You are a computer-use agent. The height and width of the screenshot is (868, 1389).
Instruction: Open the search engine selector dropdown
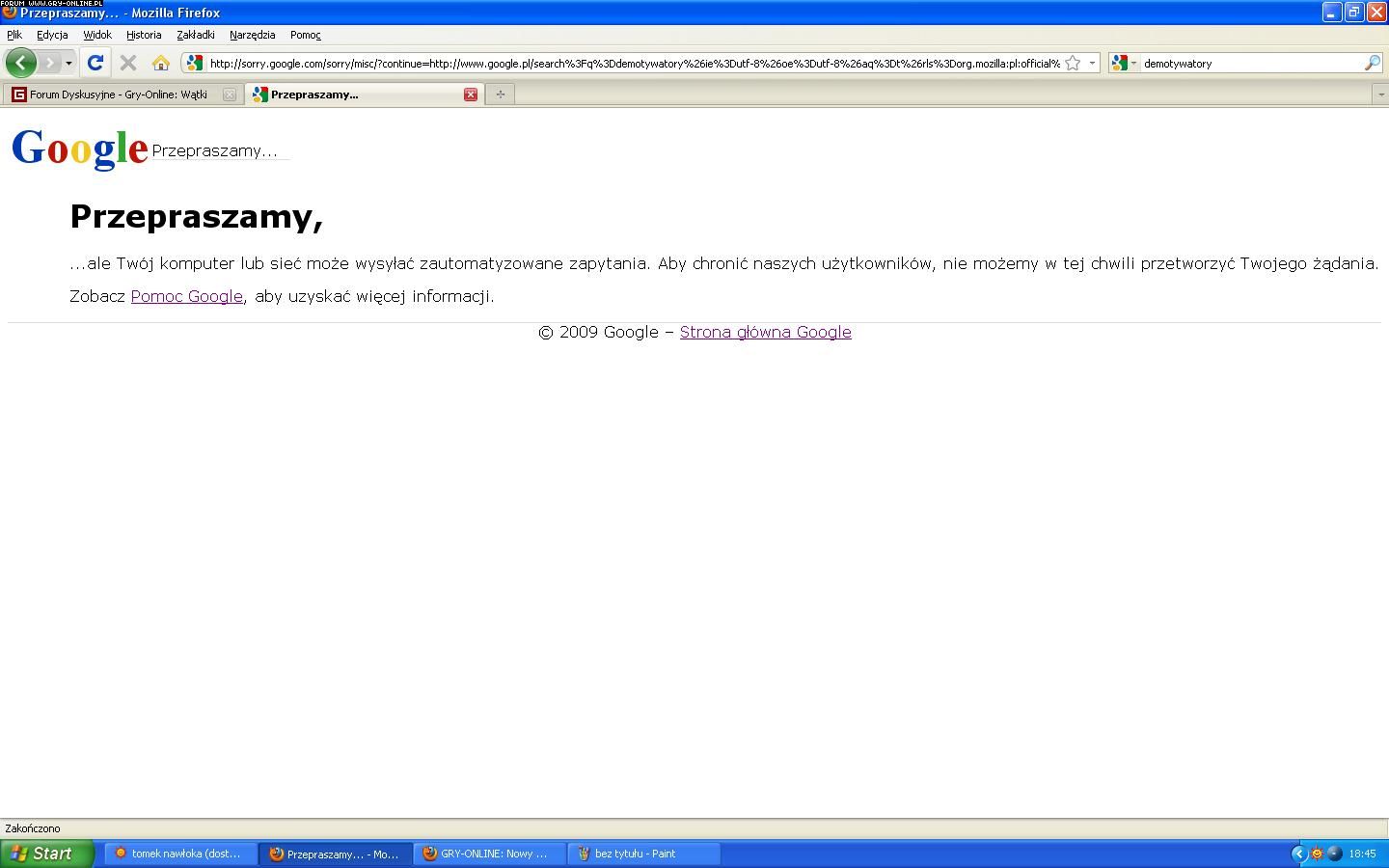(x=1124, y=63)
